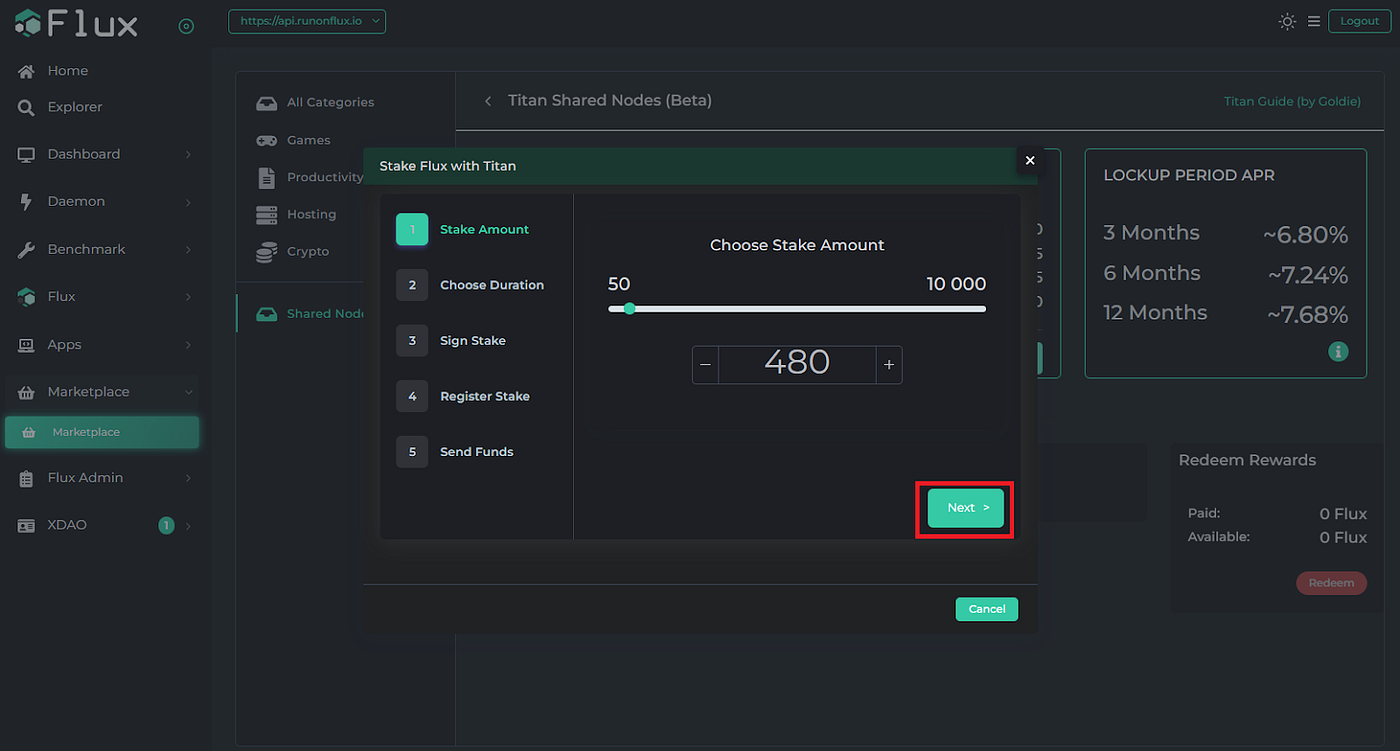1400x751 pixels.
Task: Select the Crypto category
Action: tap(308, 251)
